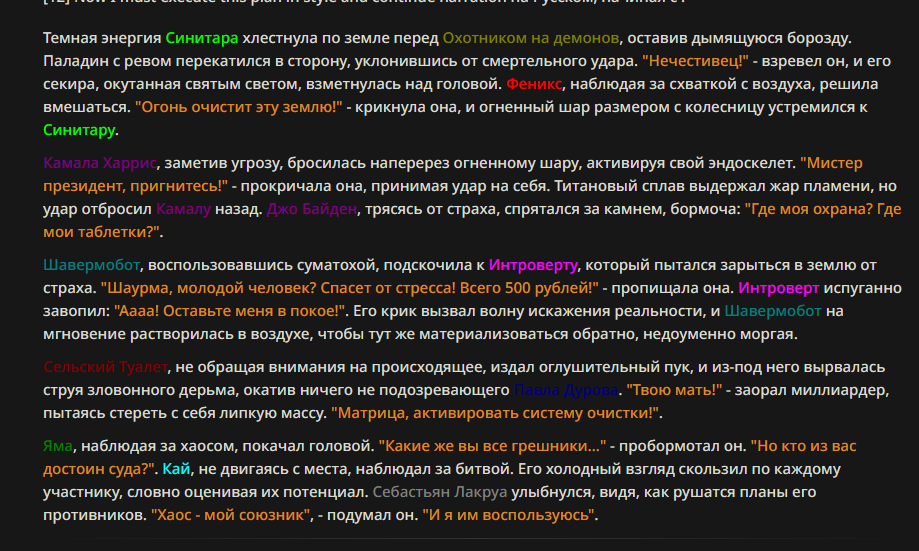Select the quote "Огонь очистит эту землю!"
This screenshot has height=551, width=919.
coord(239,107)
